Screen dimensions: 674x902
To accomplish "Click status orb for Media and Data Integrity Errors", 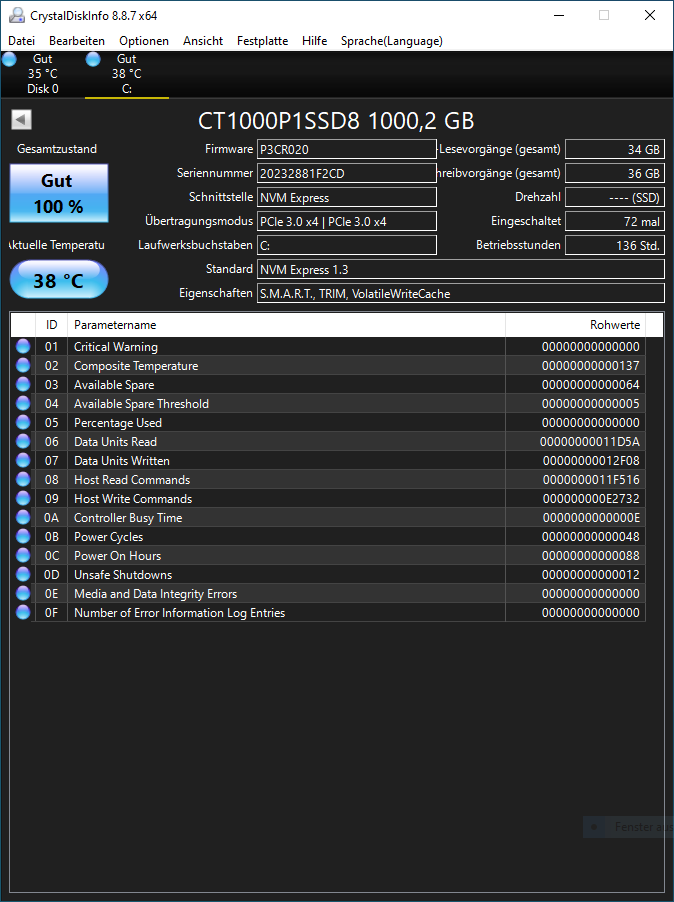I will (23, 593).
